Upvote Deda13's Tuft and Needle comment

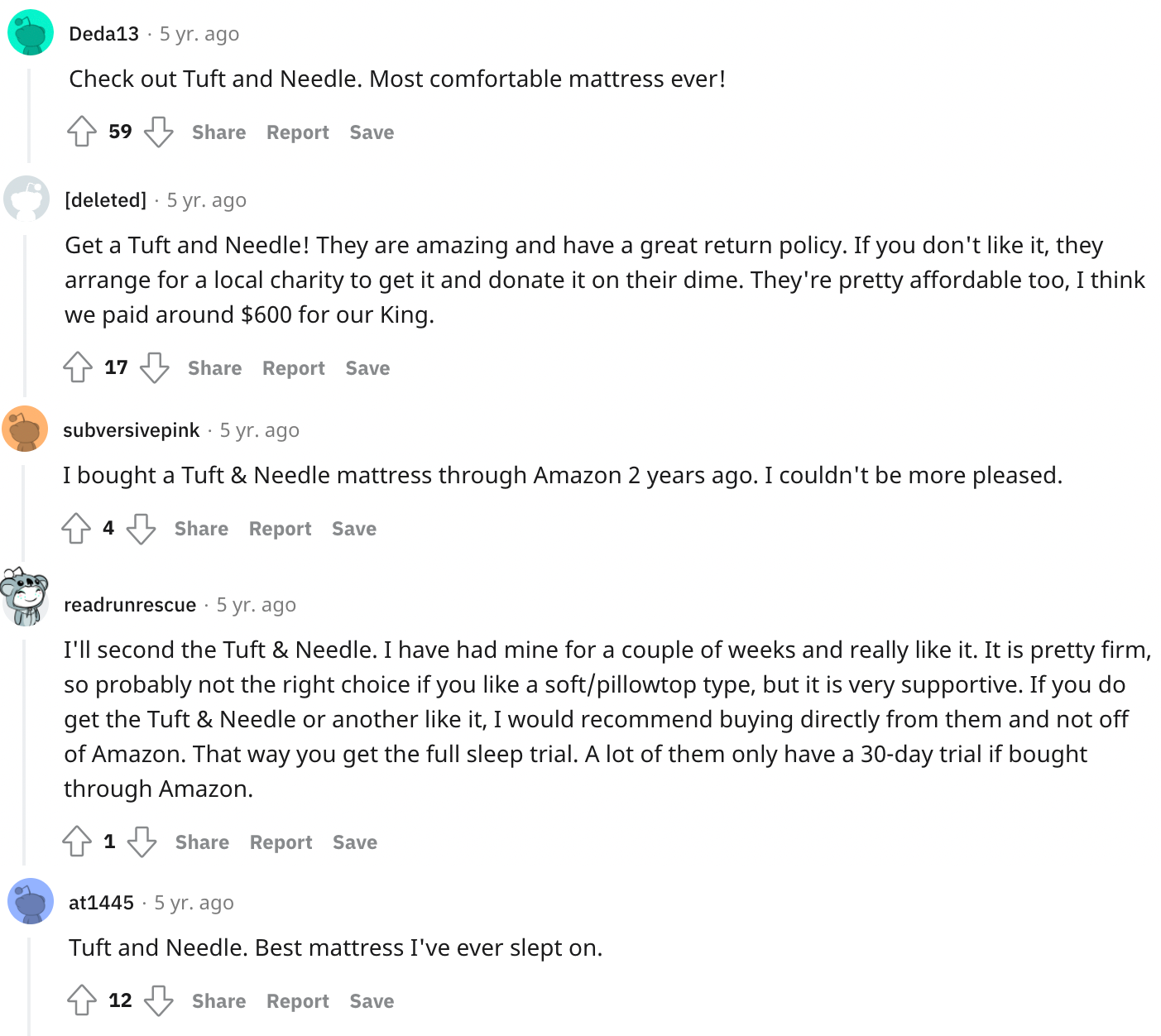pyautogui.click(x=82, y=132)
